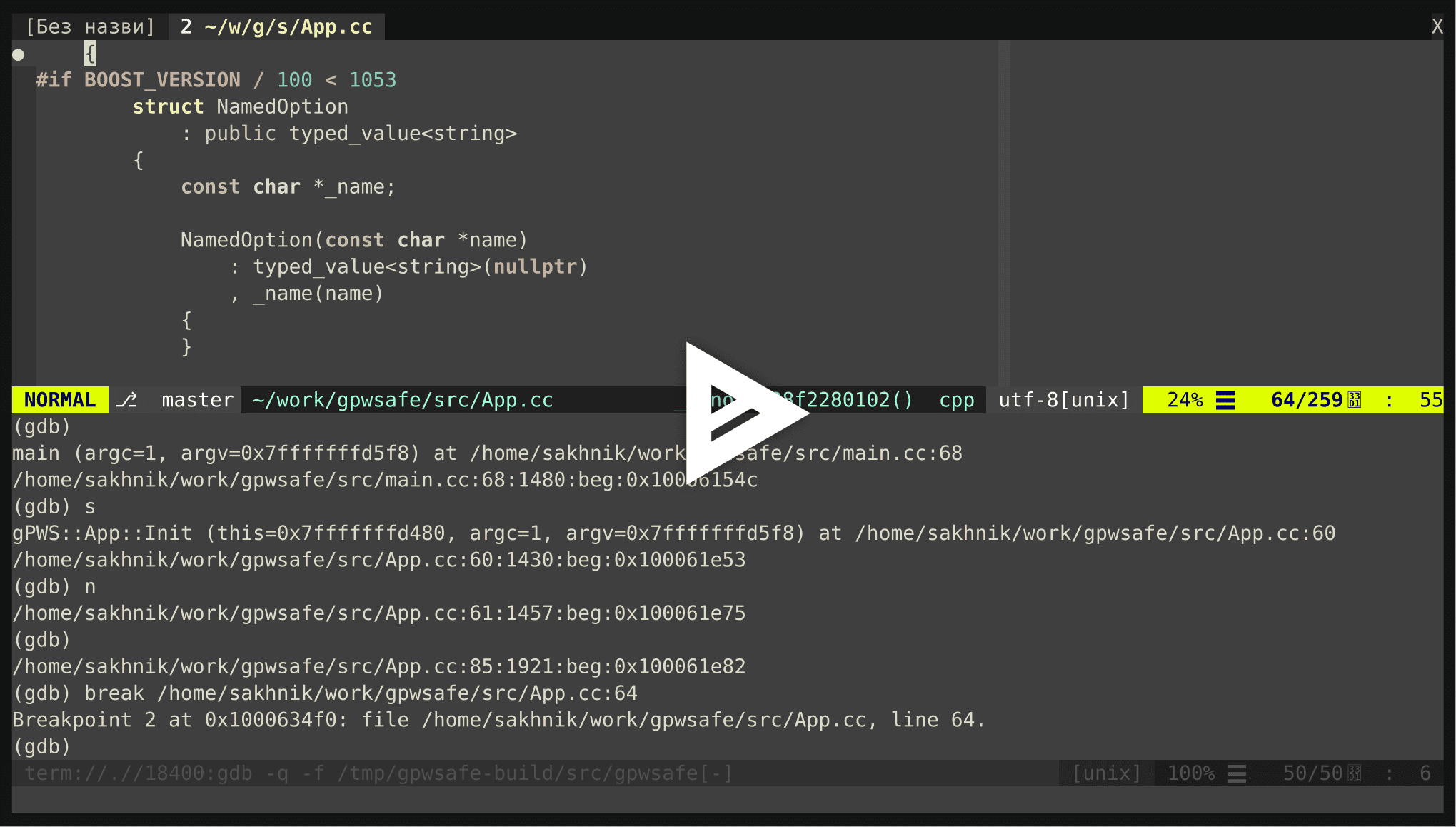The width and height of the screenshot is (1456, 827).
Task: Click the struct NamedOption declaration
Action: click(240, 107)
